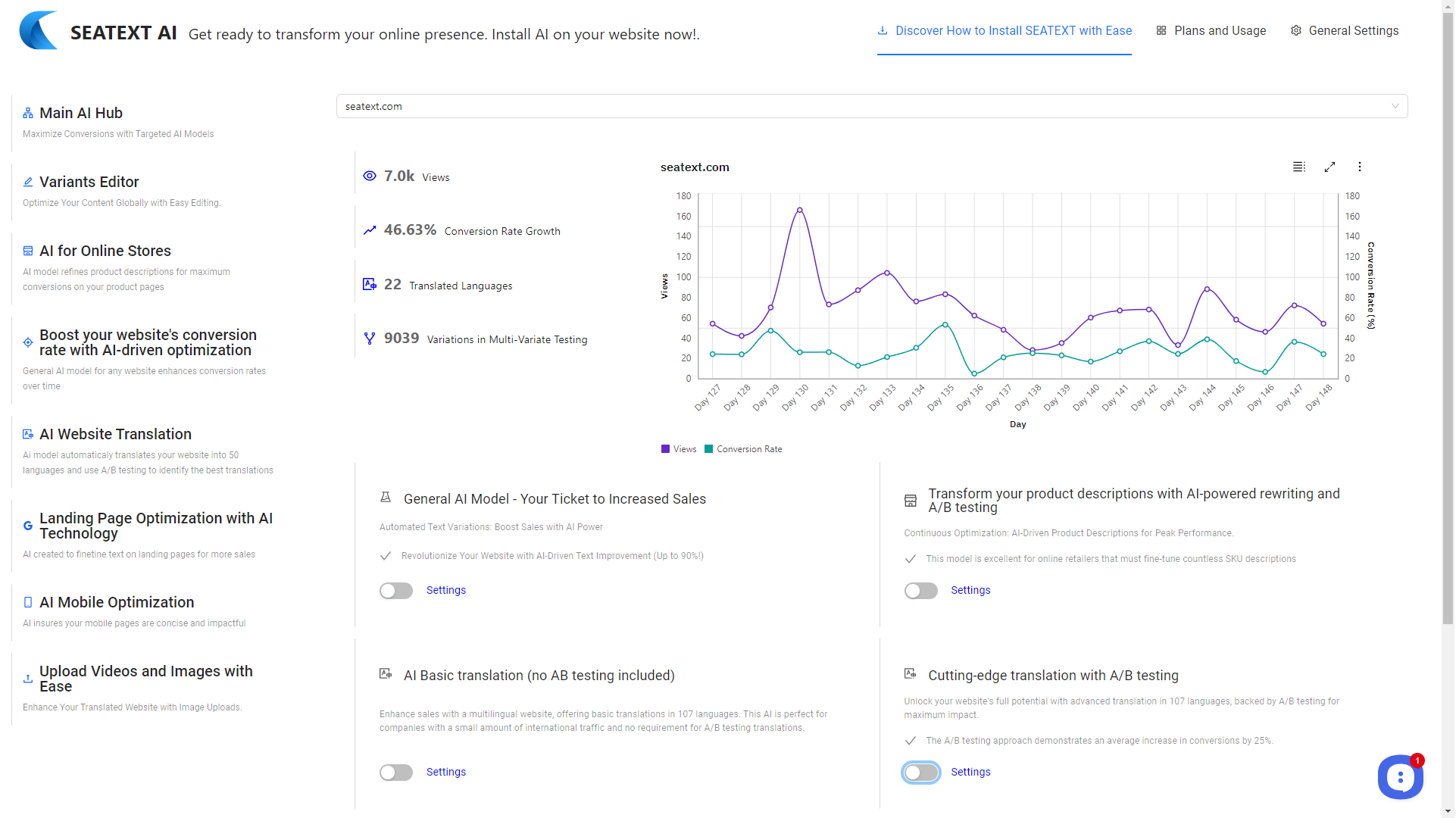Click the Google icon beside Landing Page Optimization

tap(28, 526)
